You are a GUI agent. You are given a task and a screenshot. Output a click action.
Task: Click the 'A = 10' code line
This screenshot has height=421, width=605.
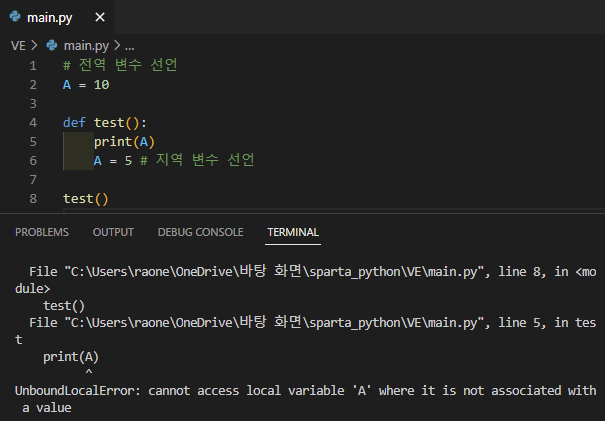point(86,85)
